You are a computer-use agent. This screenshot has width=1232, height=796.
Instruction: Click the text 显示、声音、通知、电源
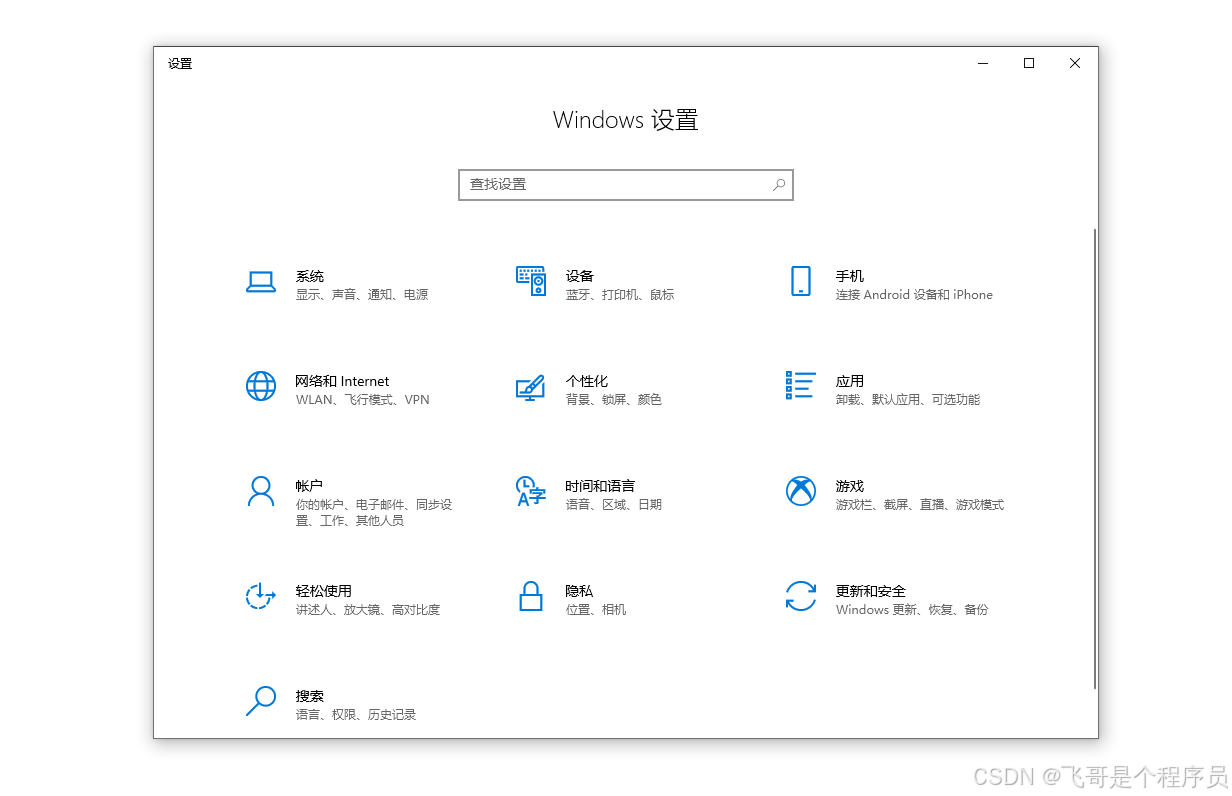tap(362, 295)
